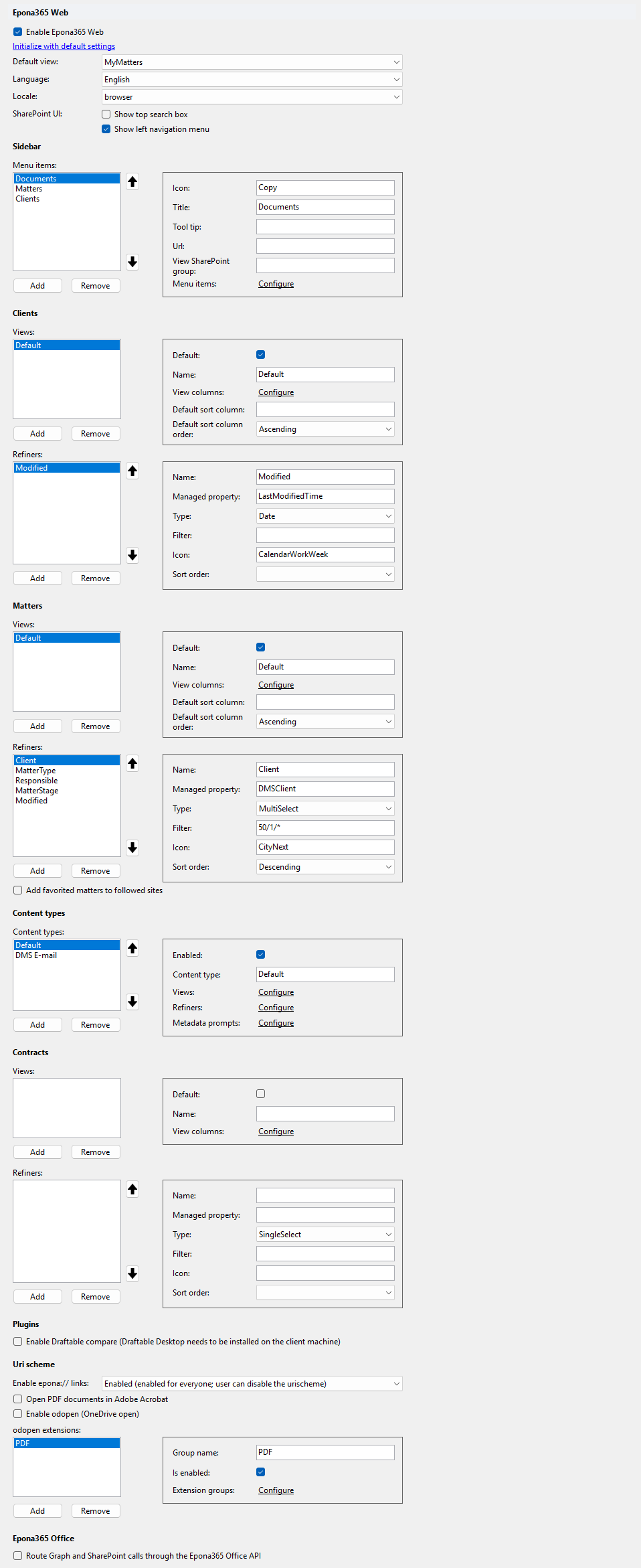The width and height of the screenshot is (641, 1568).
Task: Add a new Sidebar menu item
Action: (37, 286)
